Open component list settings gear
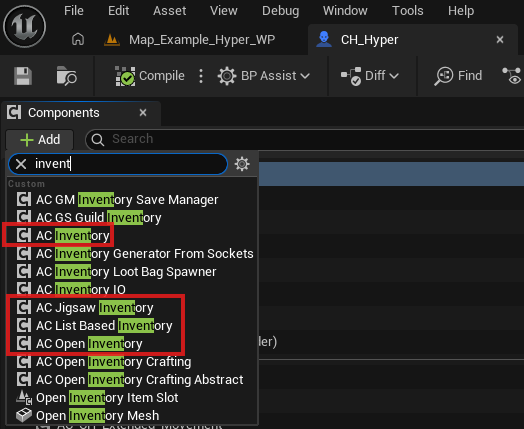Viewport: 524px width, 429px height. [x=242, y=164]
